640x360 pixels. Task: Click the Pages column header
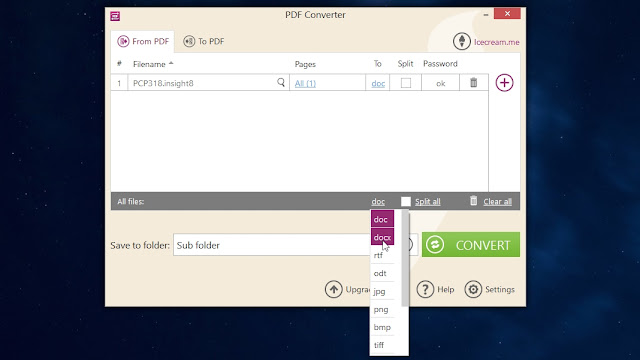pyautogui.click(x=305, y=64)
